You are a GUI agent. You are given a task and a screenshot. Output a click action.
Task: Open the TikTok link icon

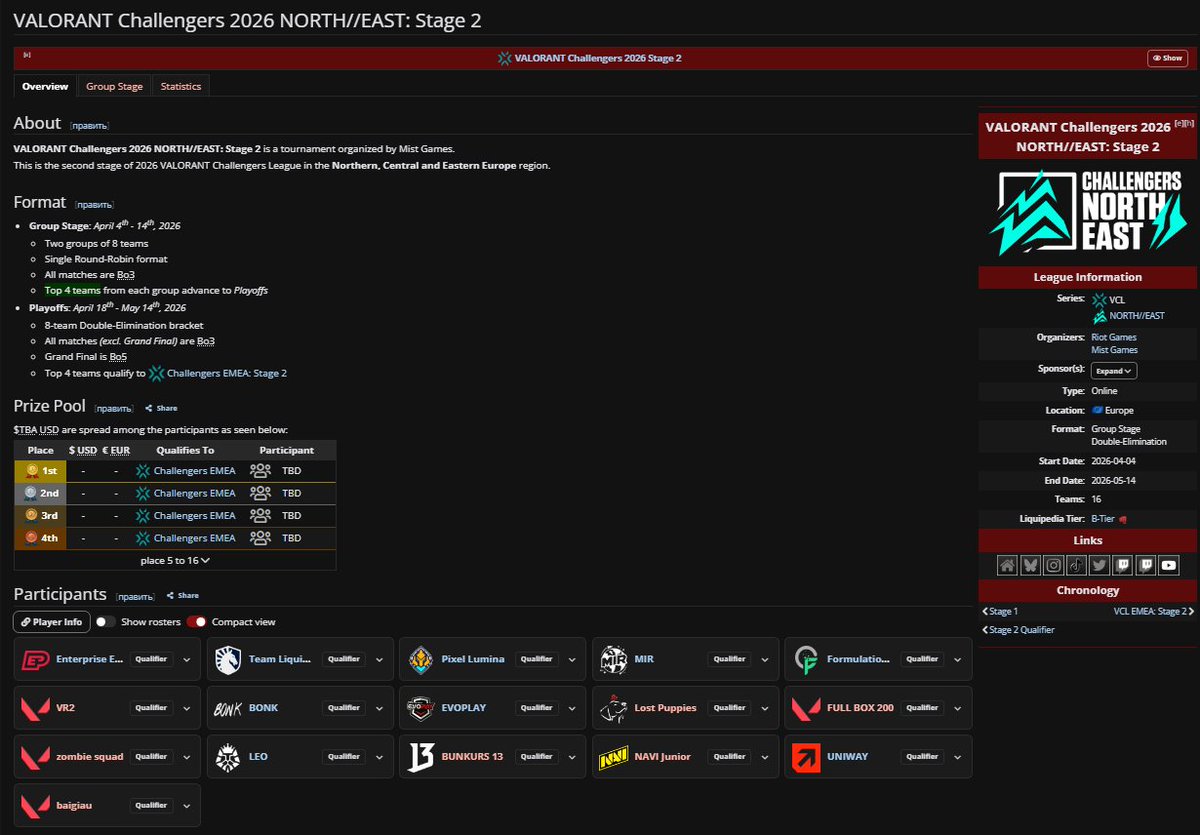1077,565
